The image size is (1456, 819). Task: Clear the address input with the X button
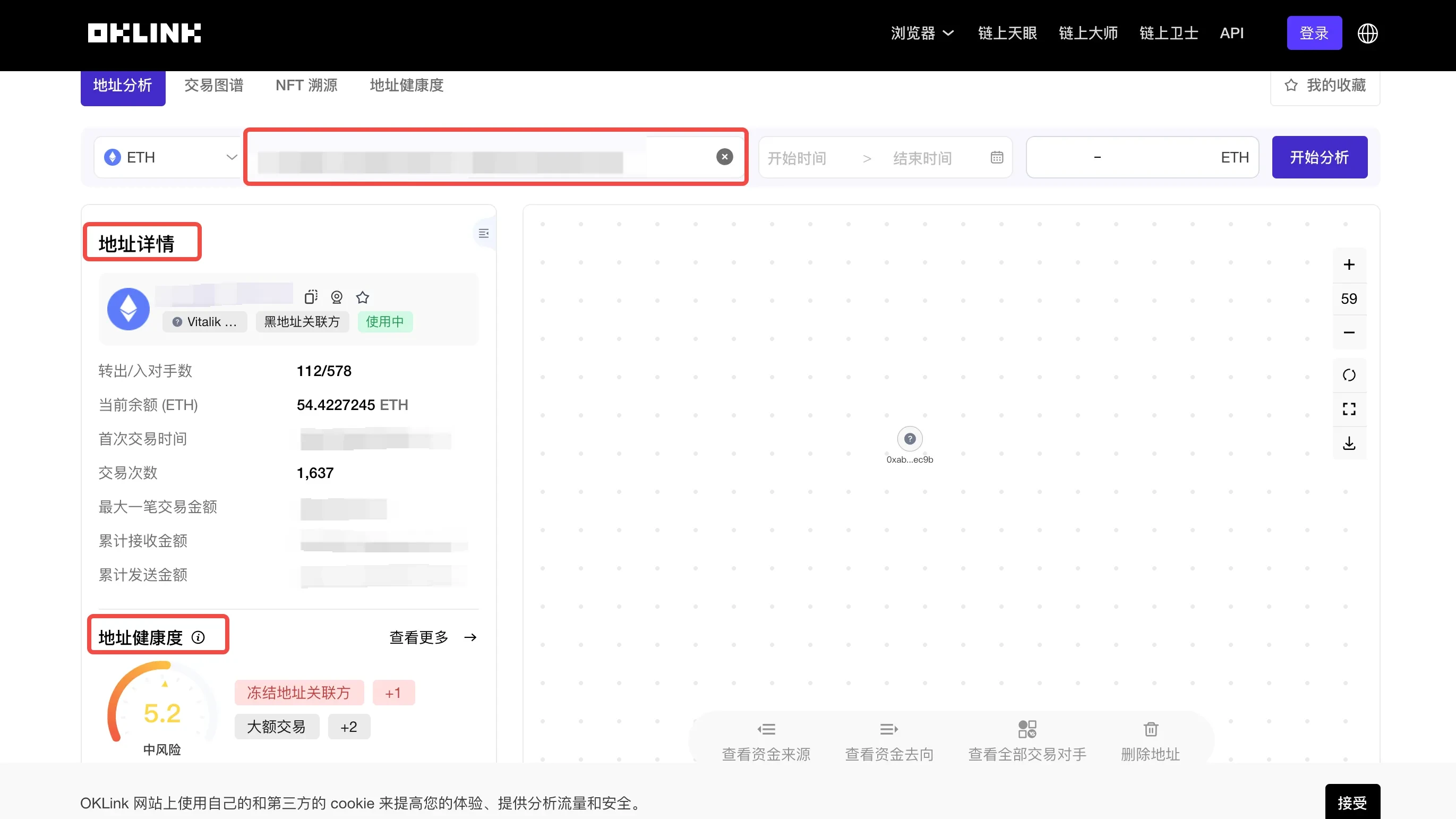pos(724,157)
